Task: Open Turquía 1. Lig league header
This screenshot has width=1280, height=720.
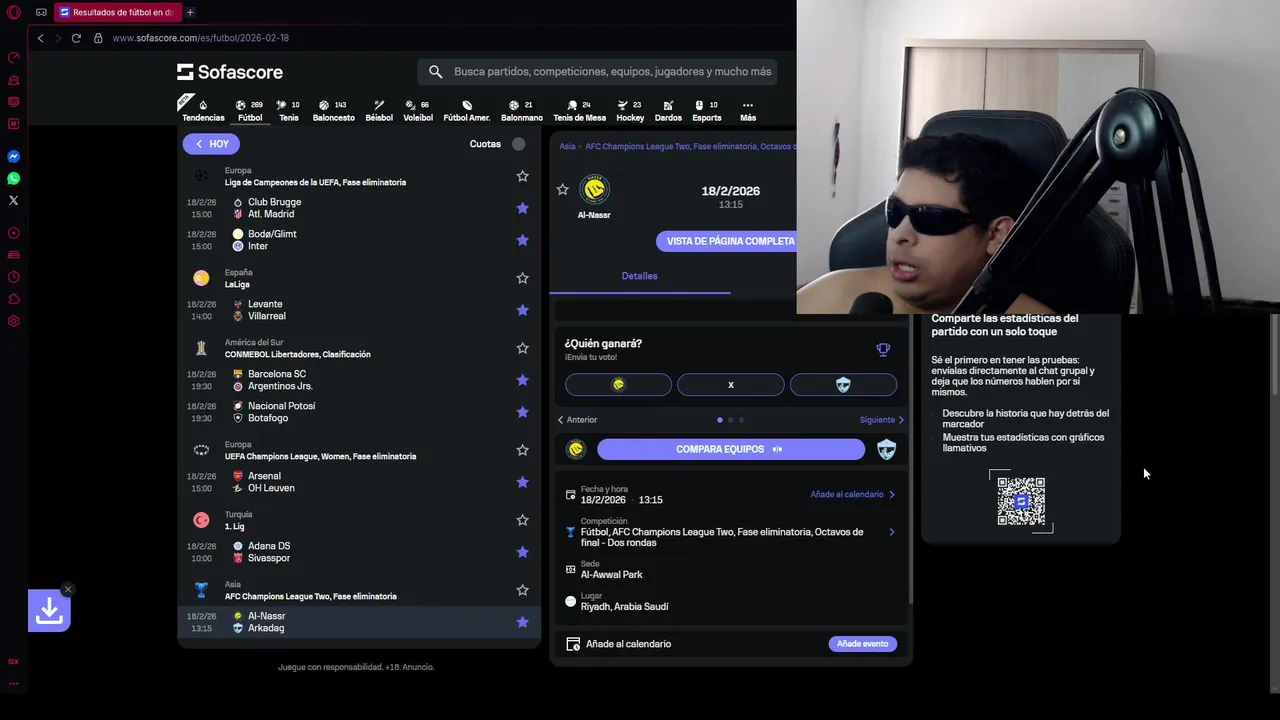Action: [234, 526]
